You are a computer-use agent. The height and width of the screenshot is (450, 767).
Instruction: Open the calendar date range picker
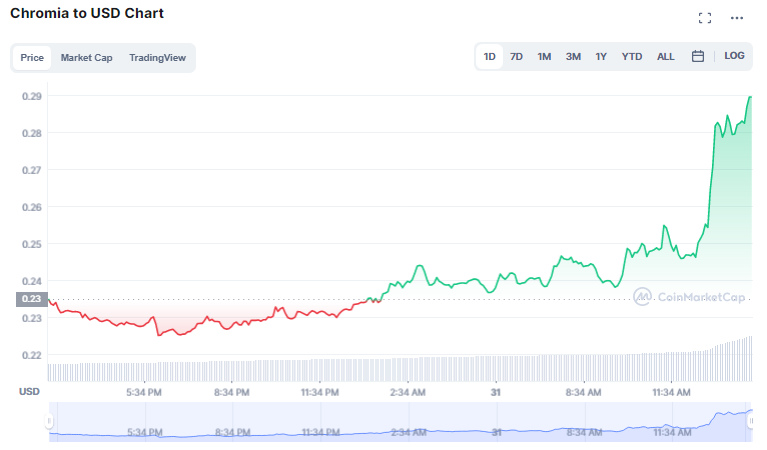pos(698,56)
